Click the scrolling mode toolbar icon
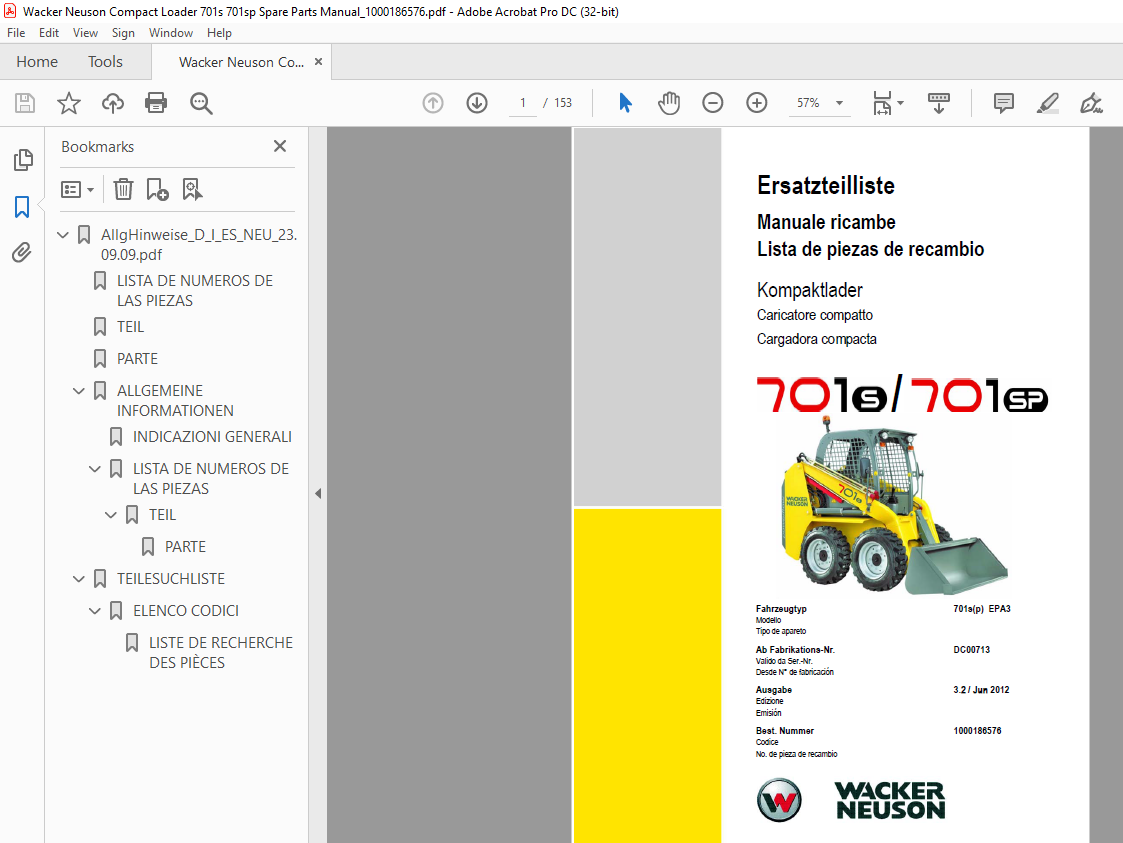The image size is (1123, 843). click(x=938, y=103)
